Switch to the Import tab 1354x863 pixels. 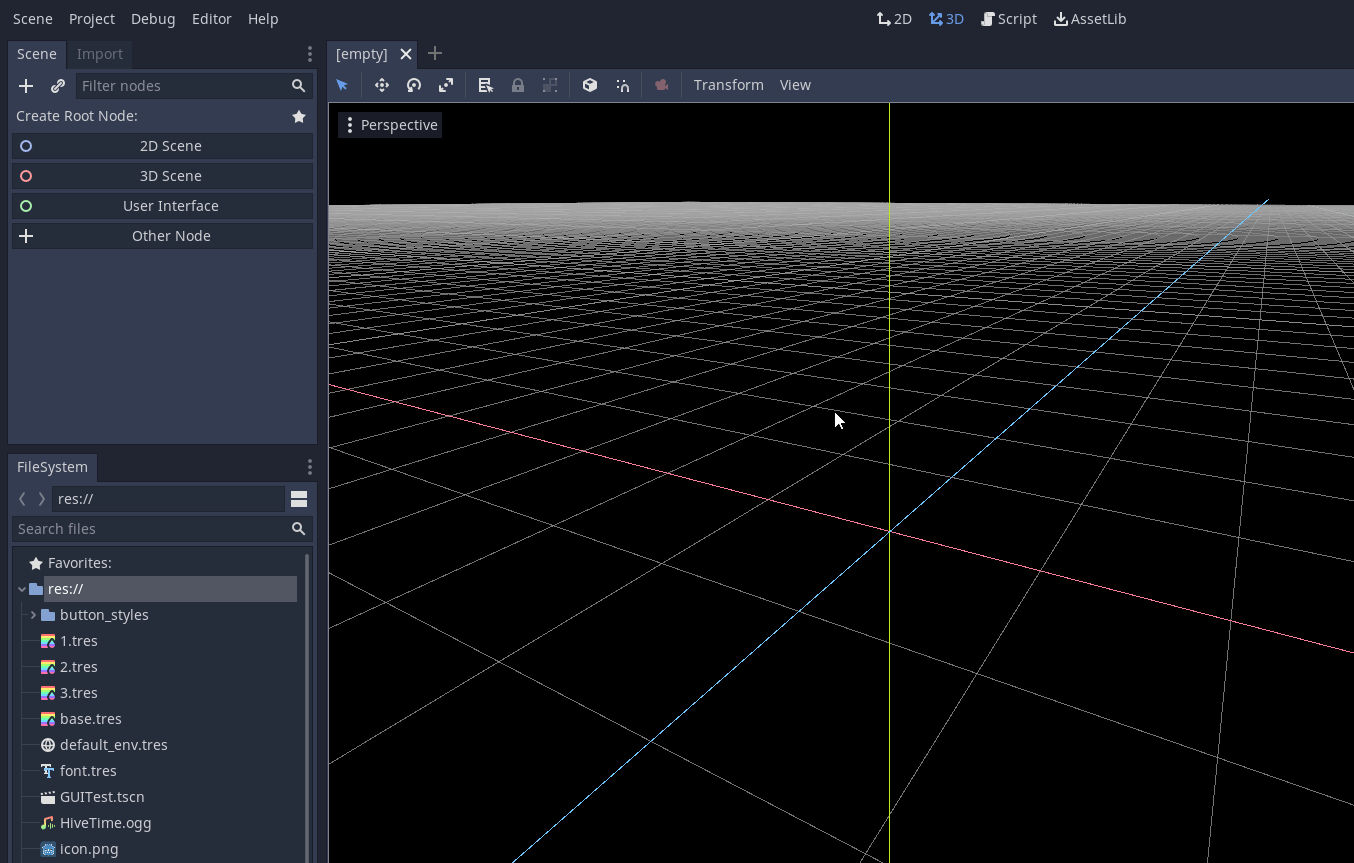pyautogui.click(x=100, y=54)
